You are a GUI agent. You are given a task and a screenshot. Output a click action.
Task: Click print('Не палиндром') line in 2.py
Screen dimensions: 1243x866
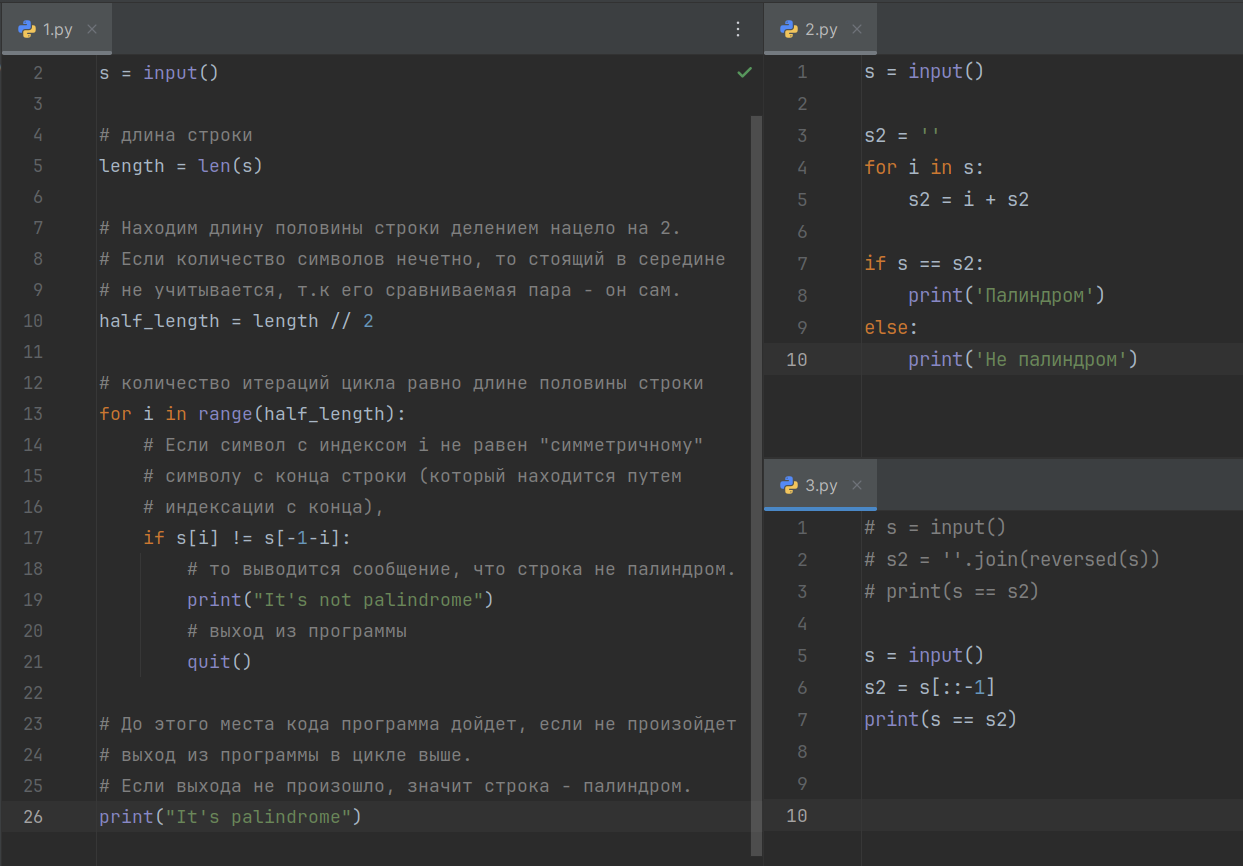1024,359
